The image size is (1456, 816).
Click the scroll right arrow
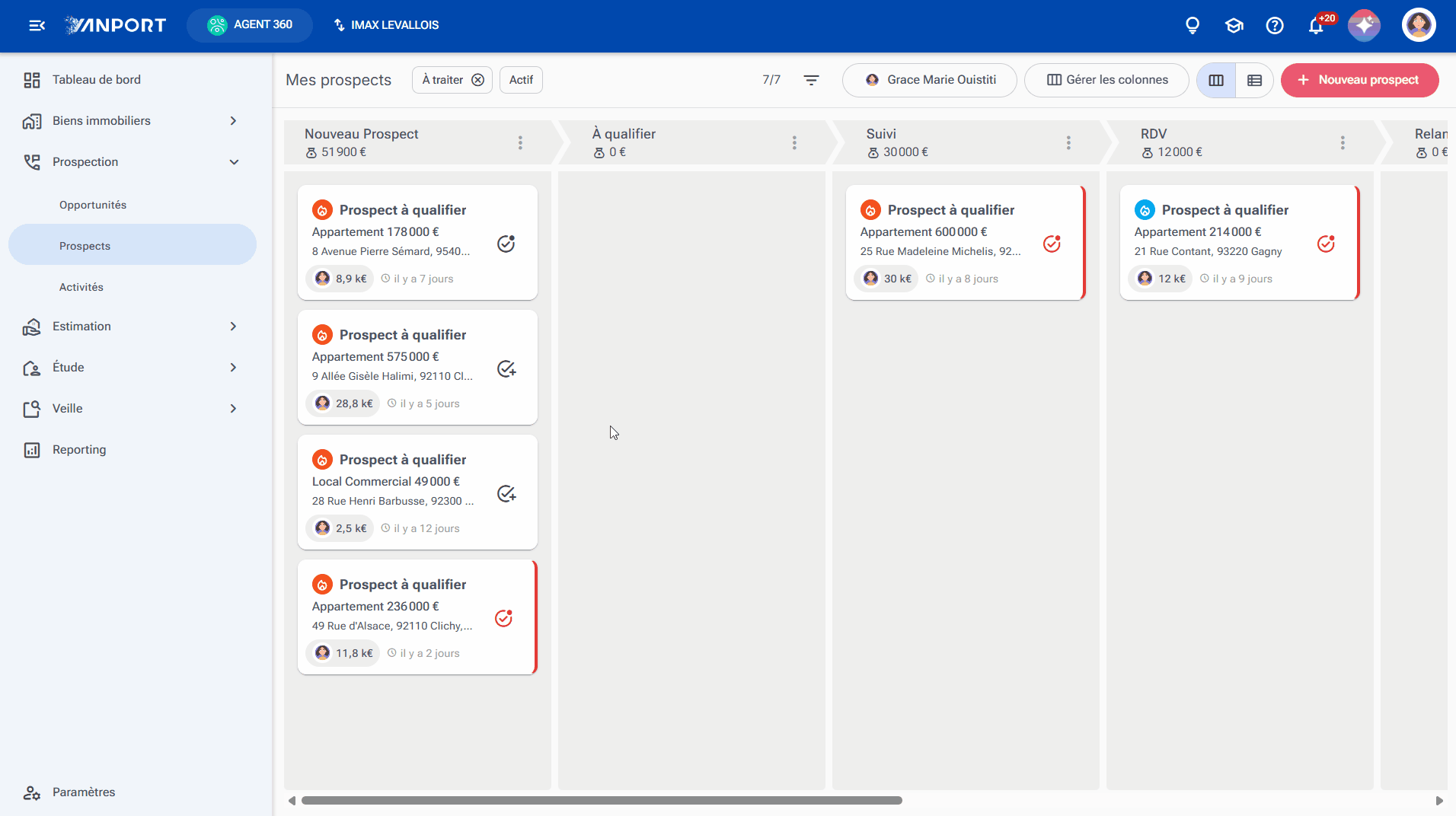coord(1439,801)
